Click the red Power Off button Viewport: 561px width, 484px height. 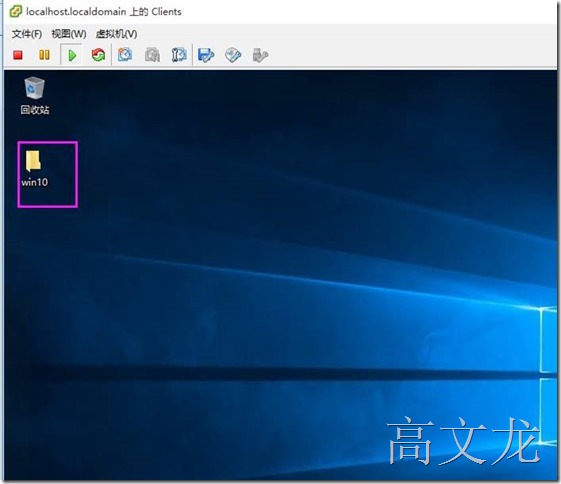(18, 55)
